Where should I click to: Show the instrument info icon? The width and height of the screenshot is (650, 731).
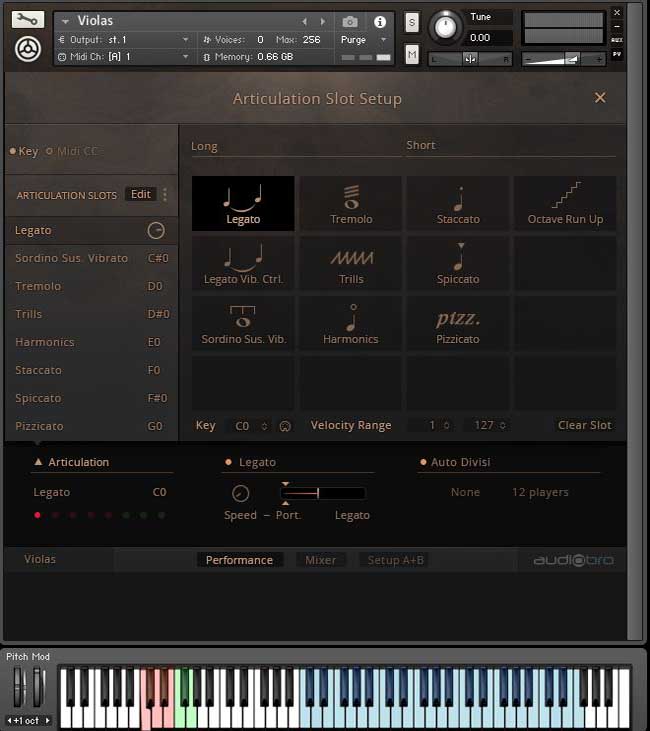380,21
